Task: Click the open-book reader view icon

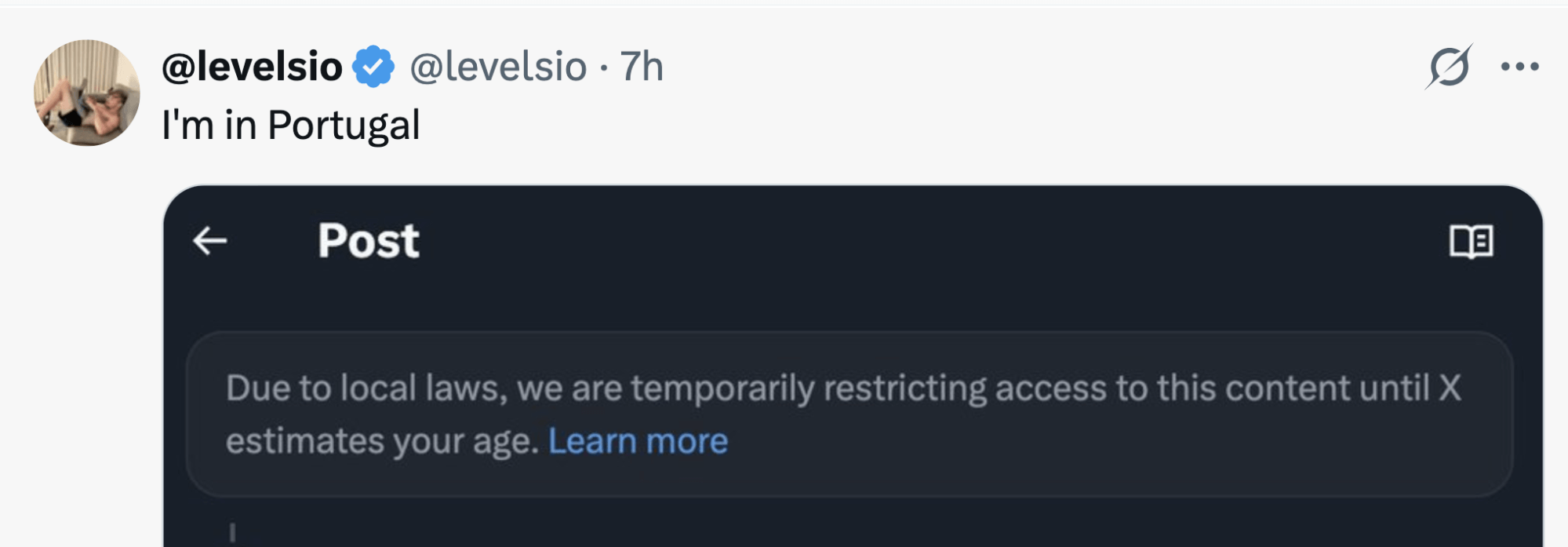Action: (1471, 241)
